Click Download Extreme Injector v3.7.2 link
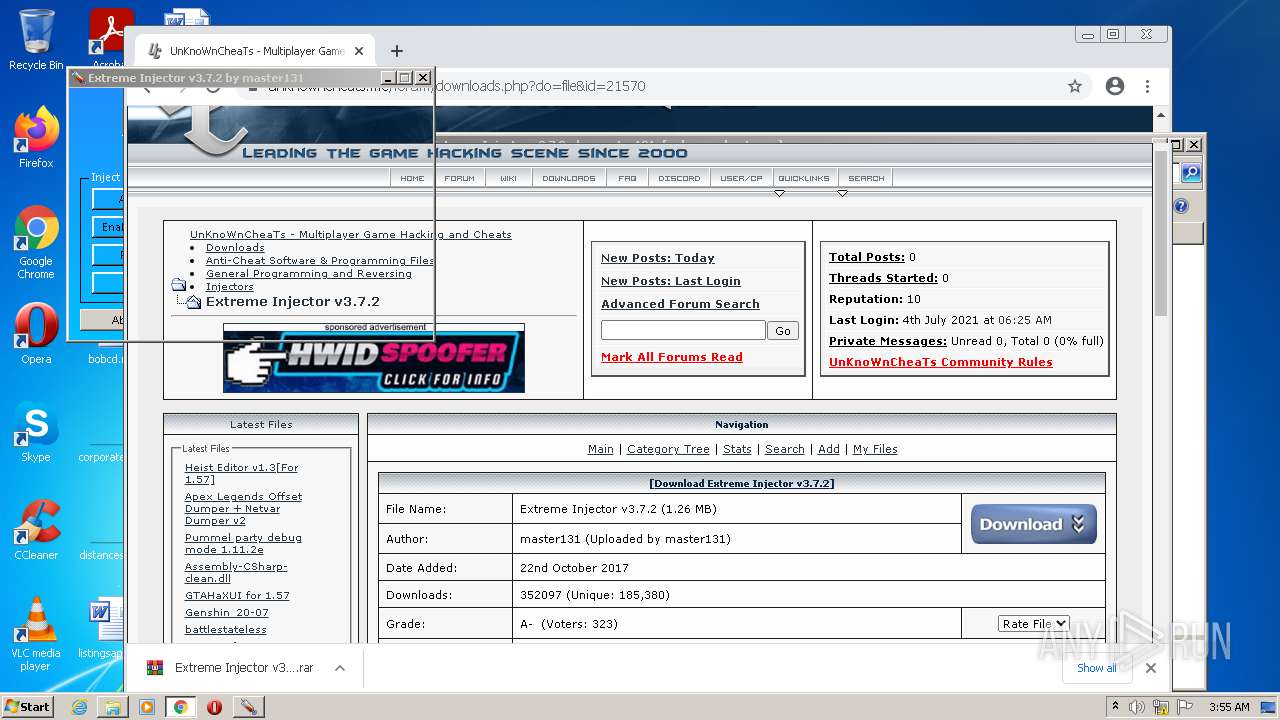Viewport: 1280px width, 720px height. pyautogui.click(x=741, y=483)
